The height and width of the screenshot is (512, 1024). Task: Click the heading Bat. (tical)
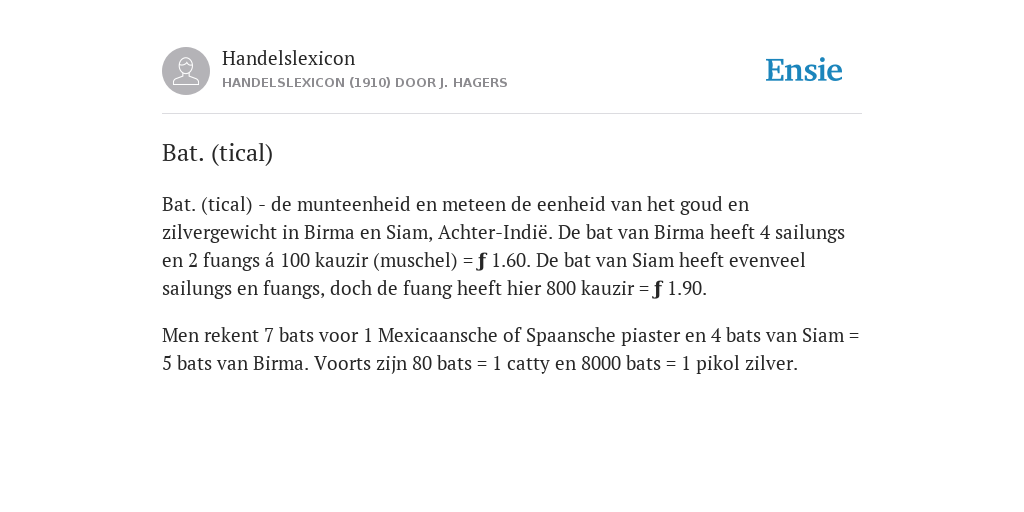click(x=217, y=153)
